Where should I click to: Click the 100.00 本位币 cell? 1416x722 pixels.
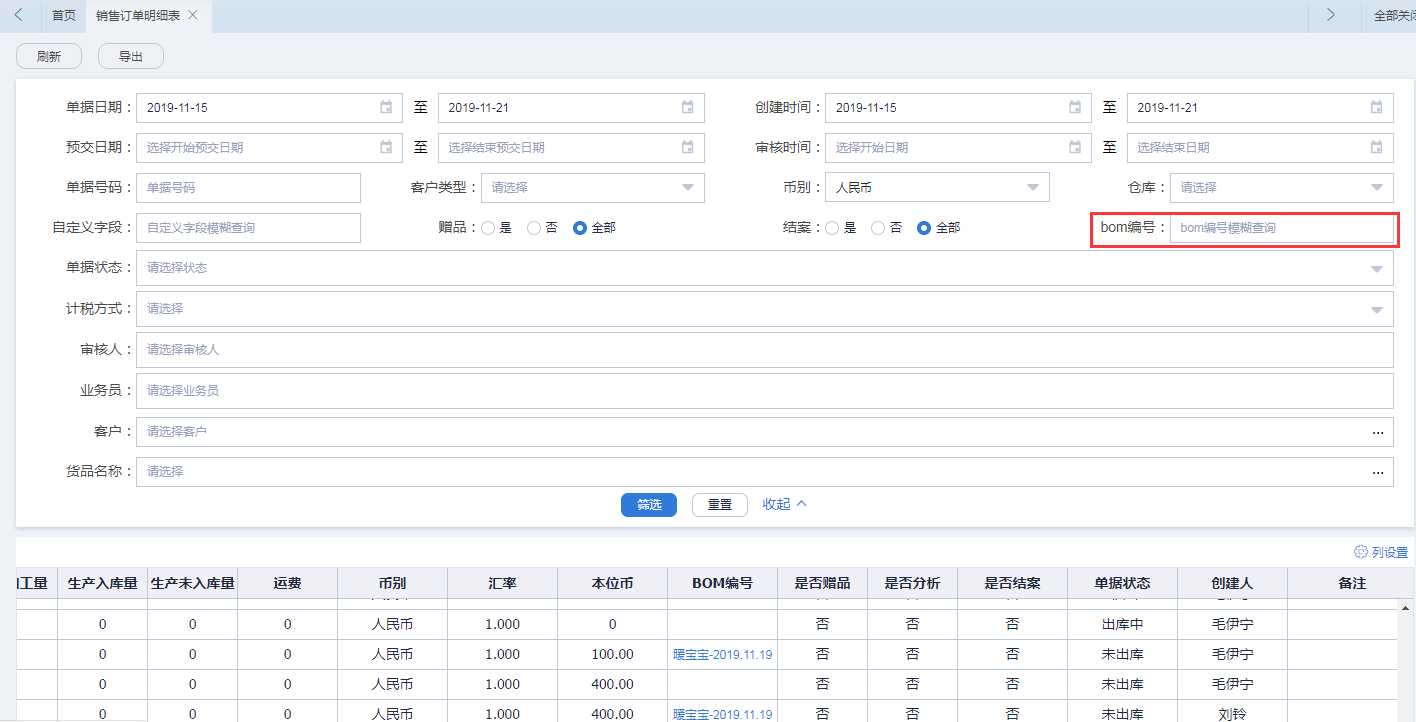point(613,655)
